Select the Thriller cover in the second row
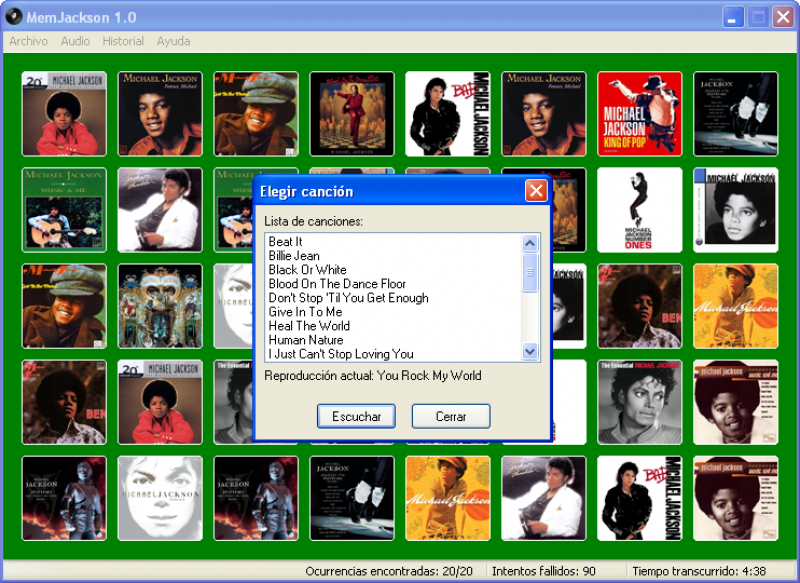 pyautogui.click(x=160, y=210)
